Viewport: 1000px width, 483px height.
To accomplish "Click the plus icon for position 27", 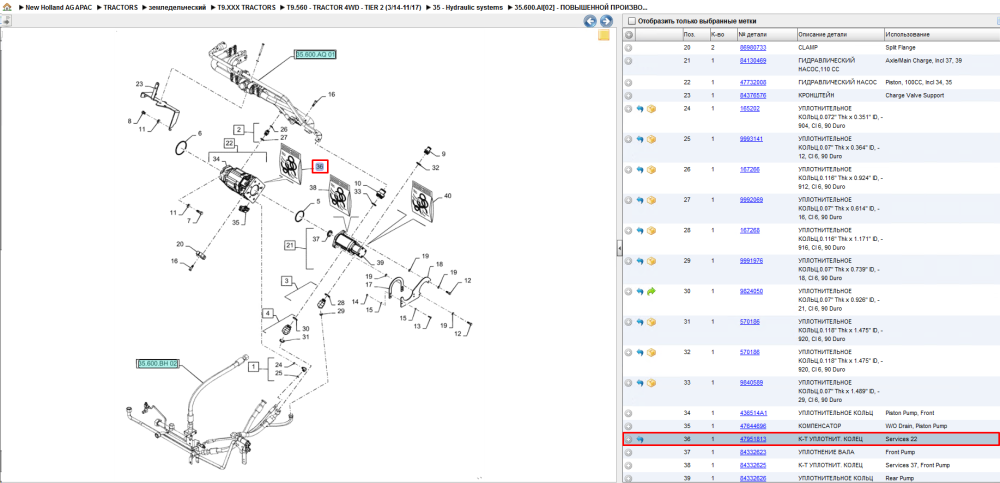I will [x=628, y=200].
